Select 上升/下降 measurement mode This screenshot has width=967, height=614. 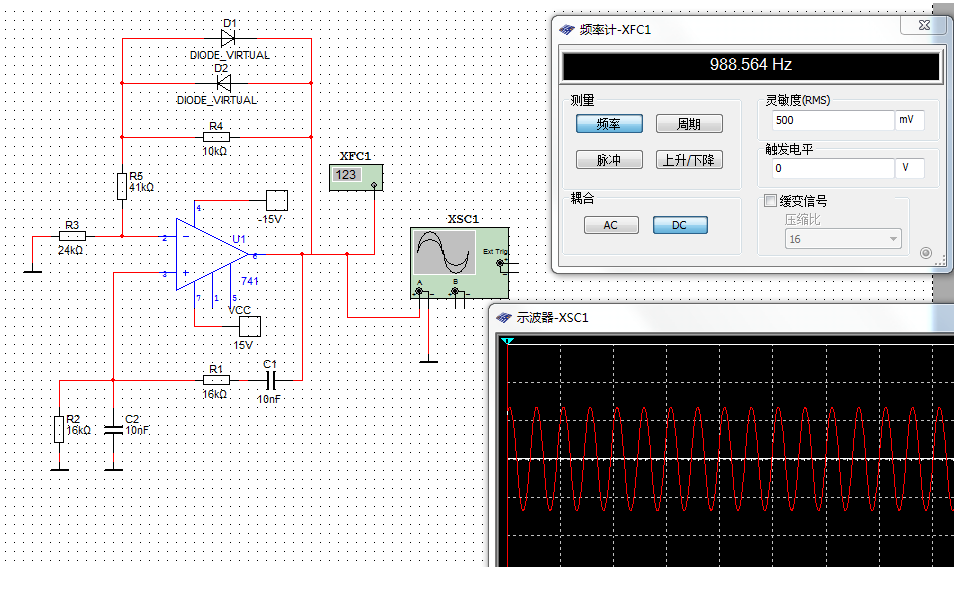click(689, 160)
